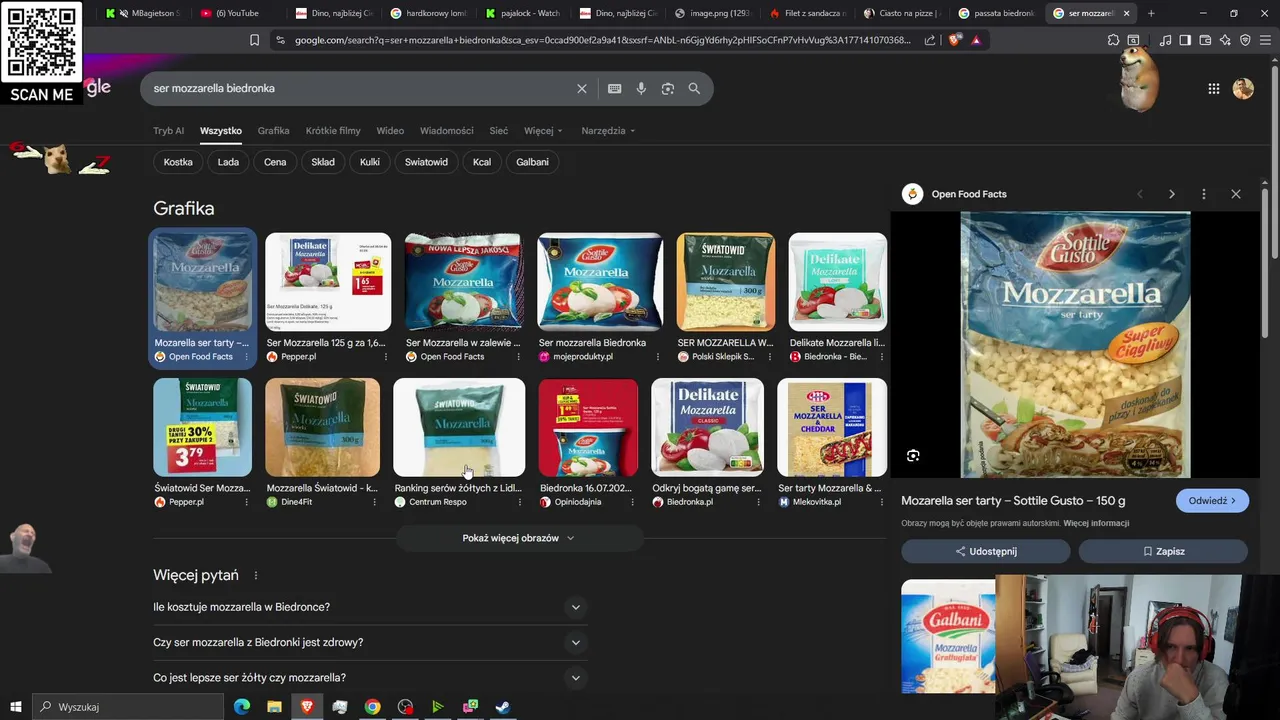The image size is (1280, 720).
Task: Open Ser Mozzarella 125 g Pepper.pl thumbnail
Action: tap(328, 282)
